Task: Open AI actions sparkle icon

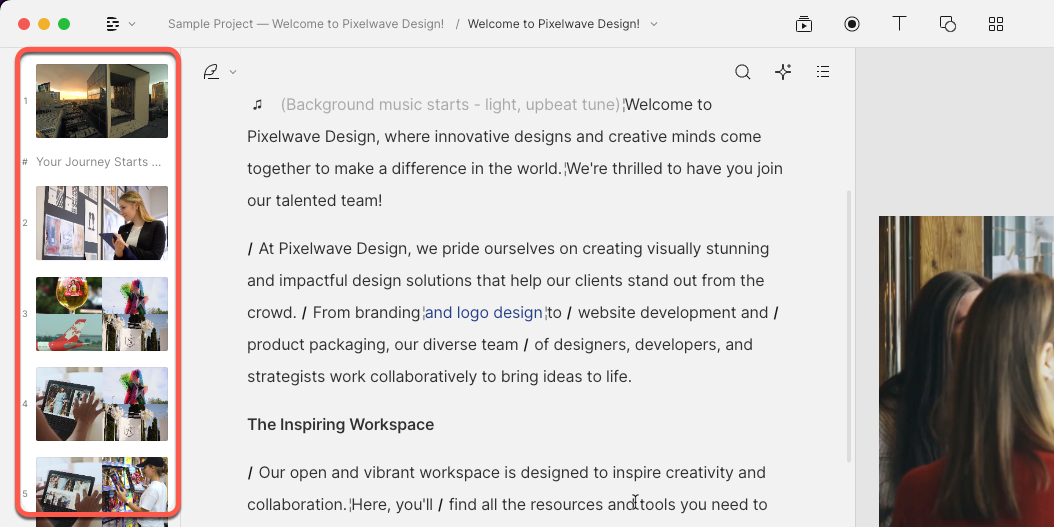Action: (x=783, y=72)
